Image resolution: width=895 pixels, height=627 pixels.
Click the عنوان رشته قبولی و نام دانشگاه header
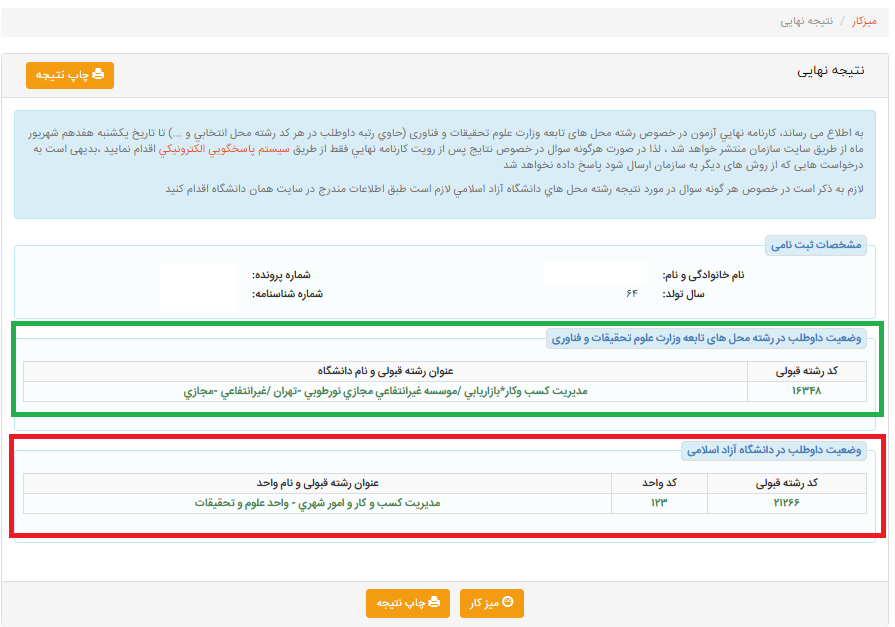point(385,371)
